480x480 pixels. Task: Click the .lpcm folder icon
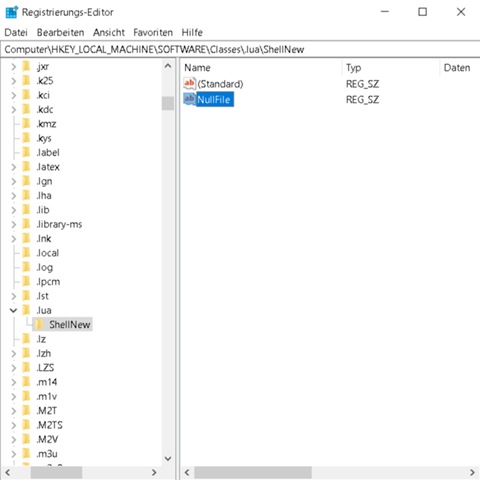click(x=26, y=281)
